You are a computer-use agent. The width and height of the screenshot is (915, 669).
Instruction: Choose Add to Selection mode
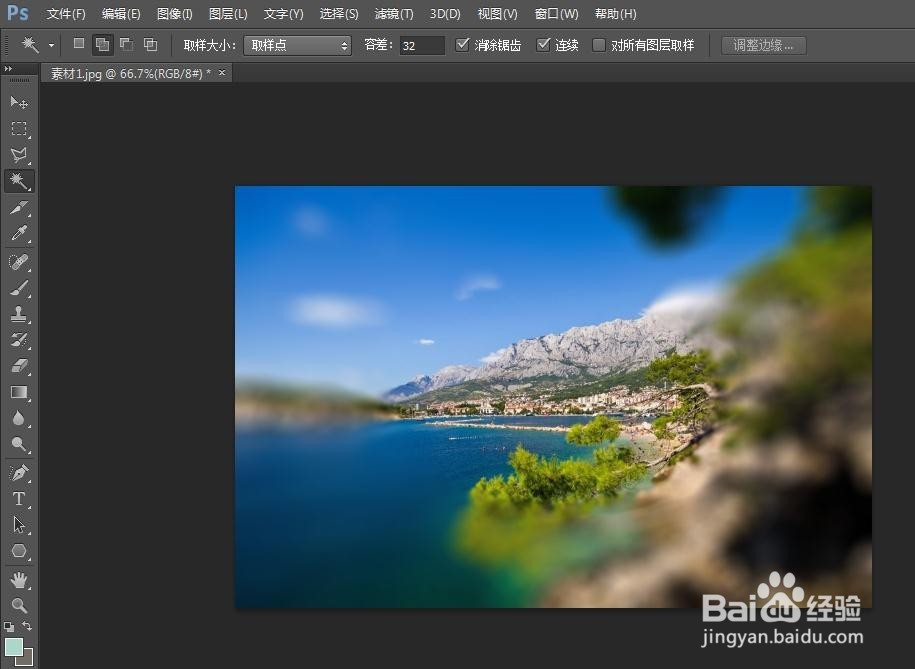point(103,44)
